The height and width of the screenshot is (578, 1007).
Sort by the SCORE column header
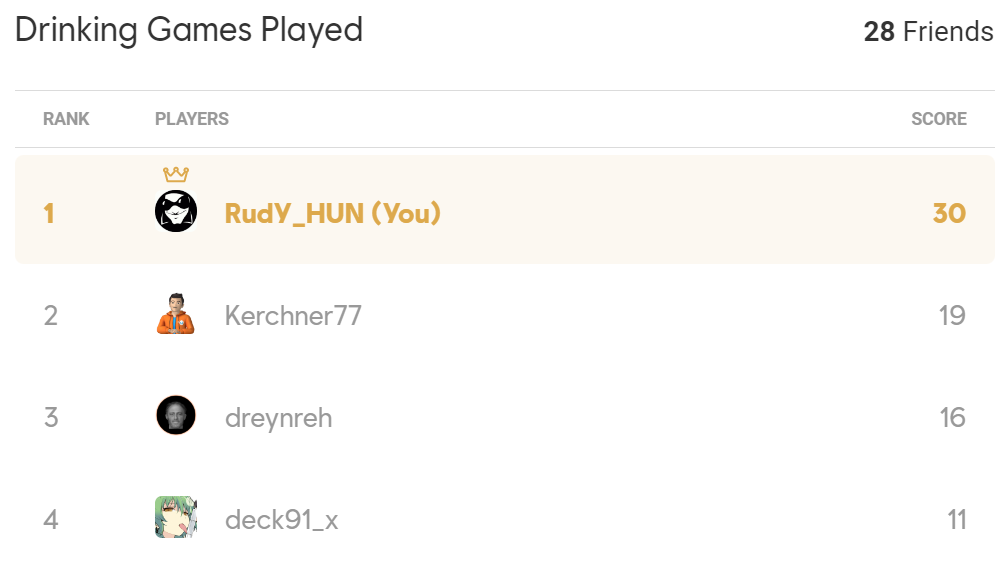tap(938, 119)
